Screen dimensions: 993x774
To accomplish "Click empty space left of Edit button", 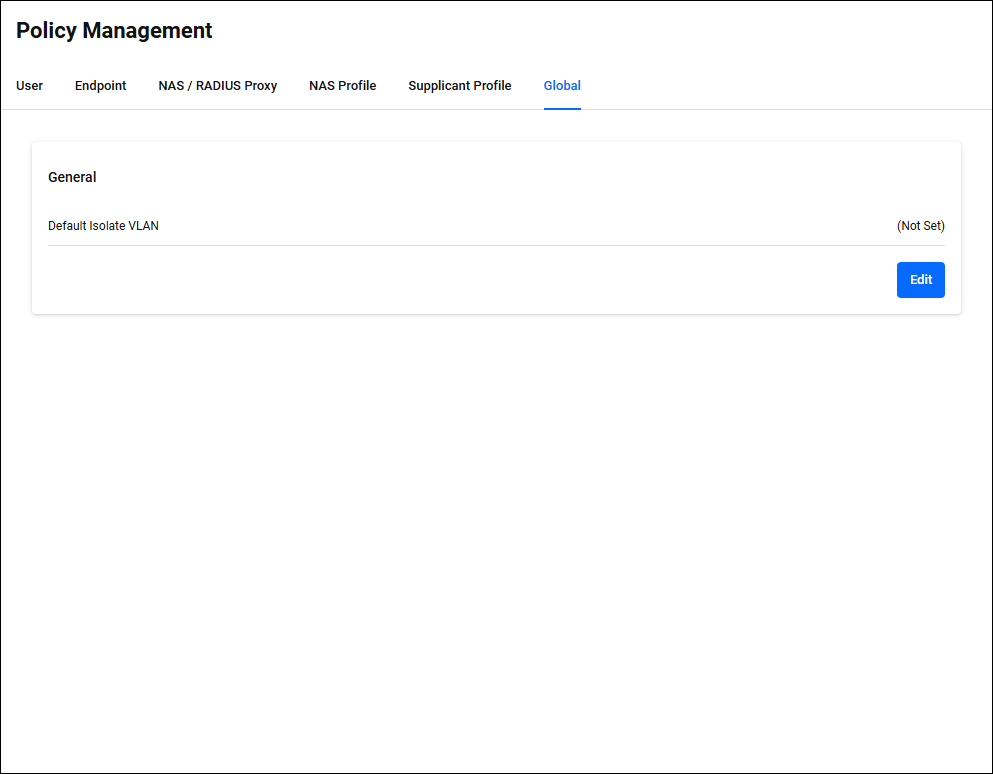I will 500,280.
